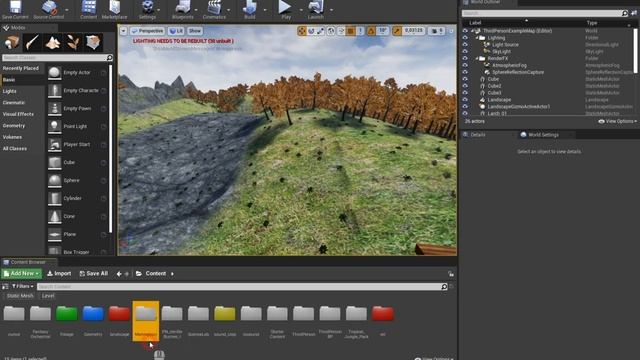Toggle rotation snapping angle icon
640x360 pixels.
tap(371, 31)
